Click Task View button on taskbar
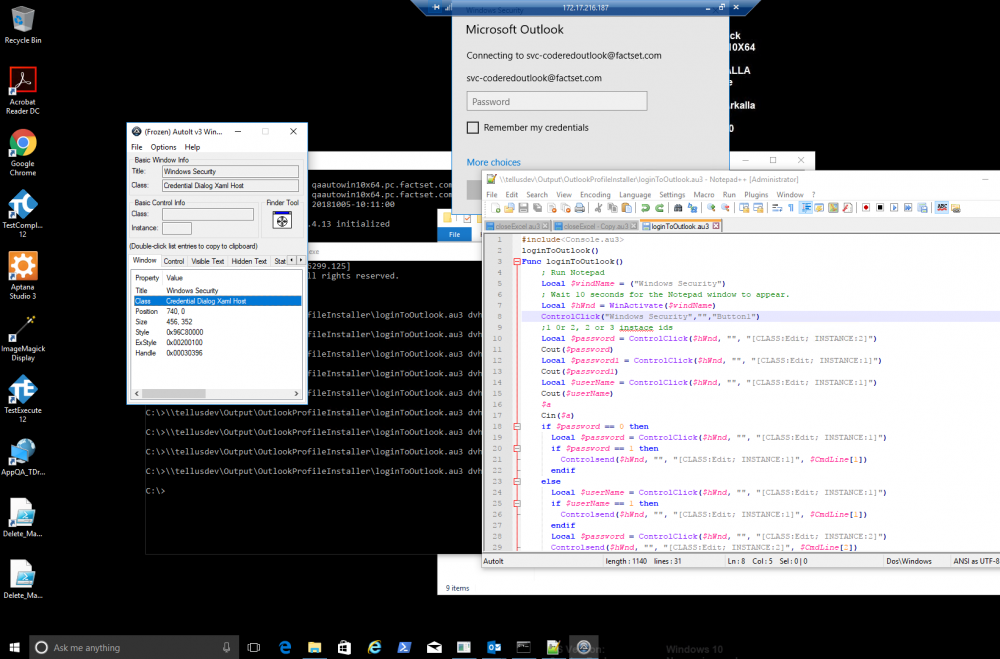 click(254, 647)
